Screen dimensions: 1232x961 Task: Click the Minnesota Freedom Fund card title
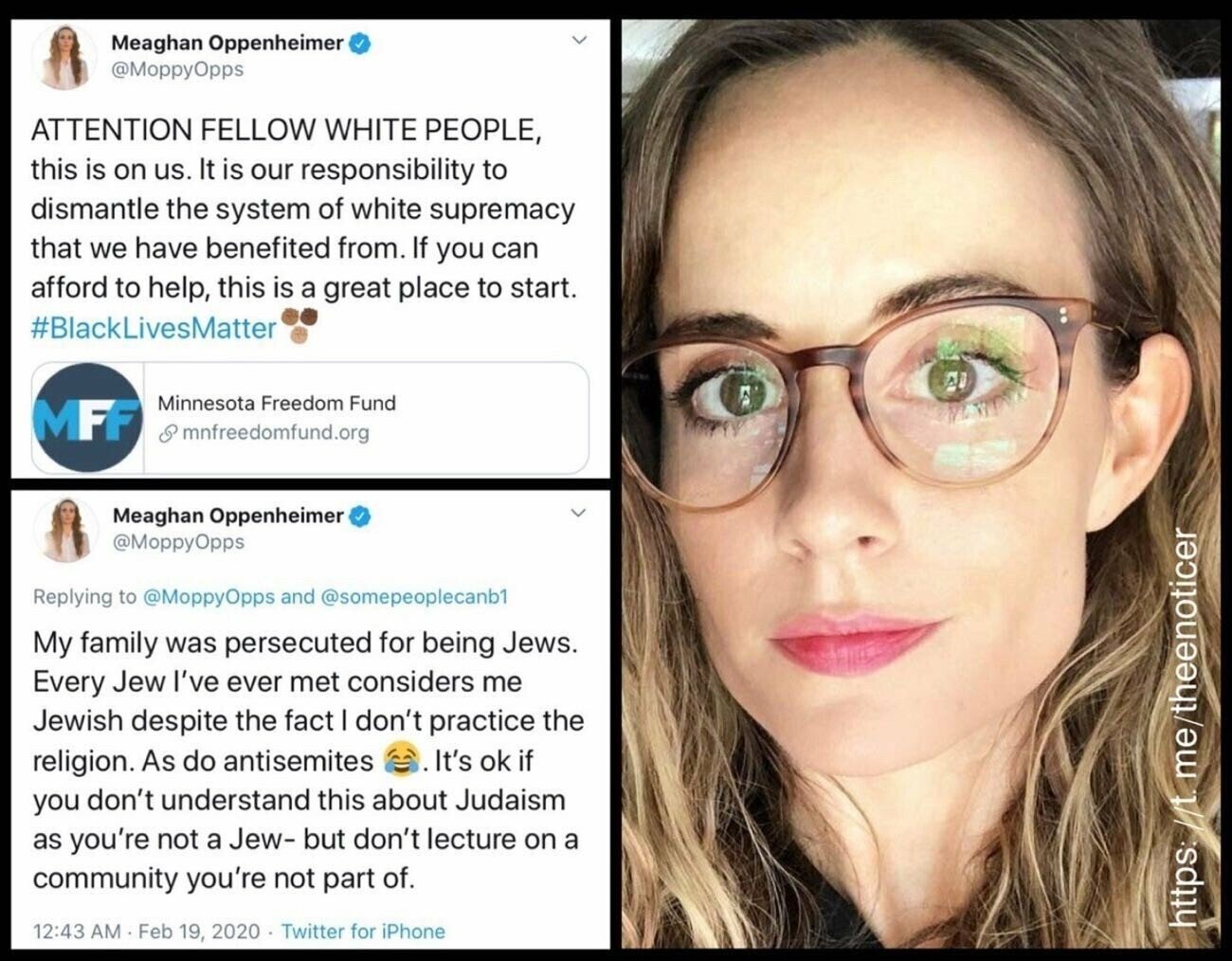tap(277, 403)
